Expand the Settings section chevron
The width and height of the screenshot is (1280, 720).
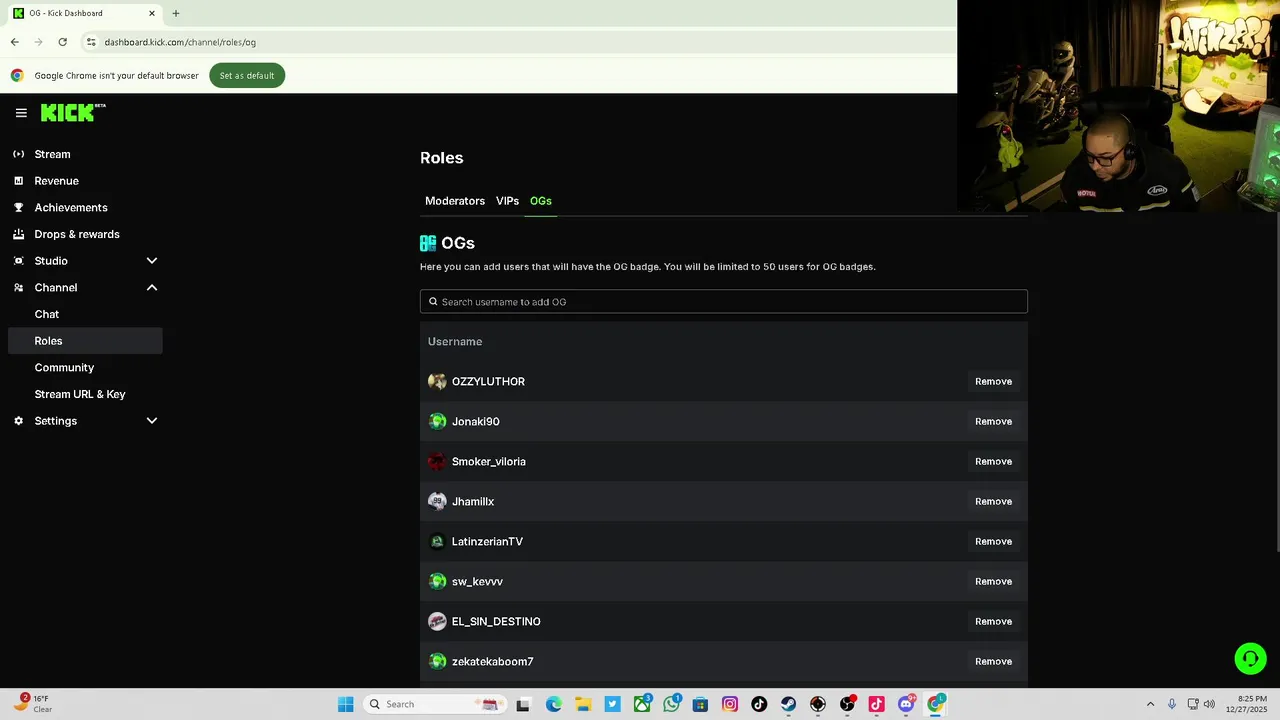(152, 421)
